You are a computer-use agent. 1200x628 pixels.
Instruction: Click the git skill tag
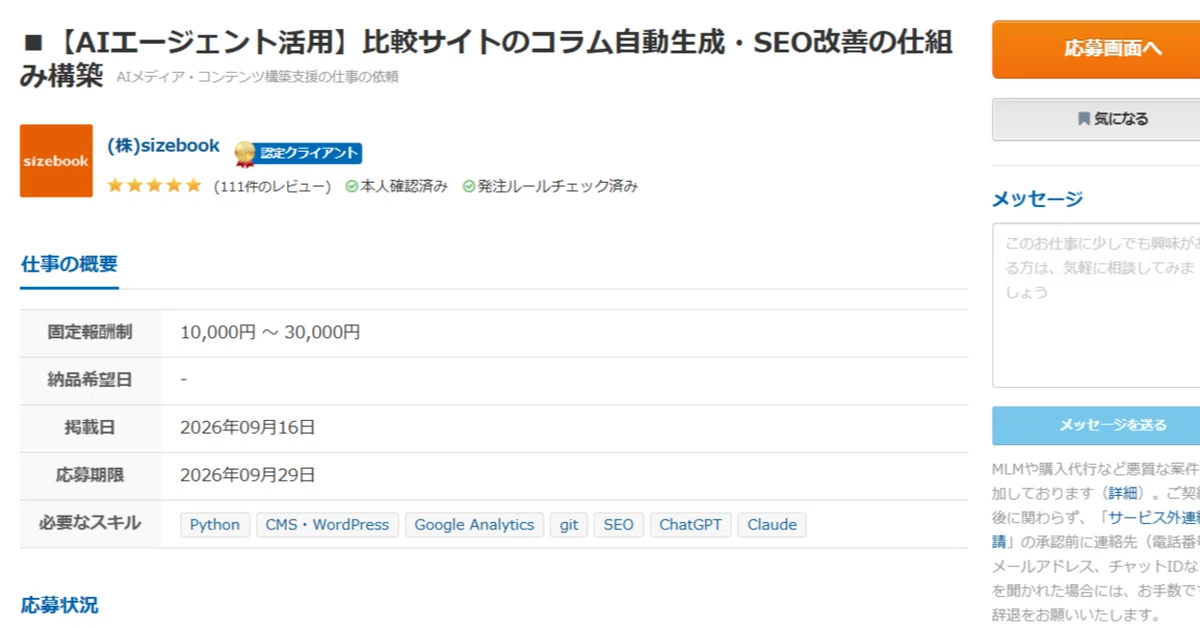[x=569, y=525]
